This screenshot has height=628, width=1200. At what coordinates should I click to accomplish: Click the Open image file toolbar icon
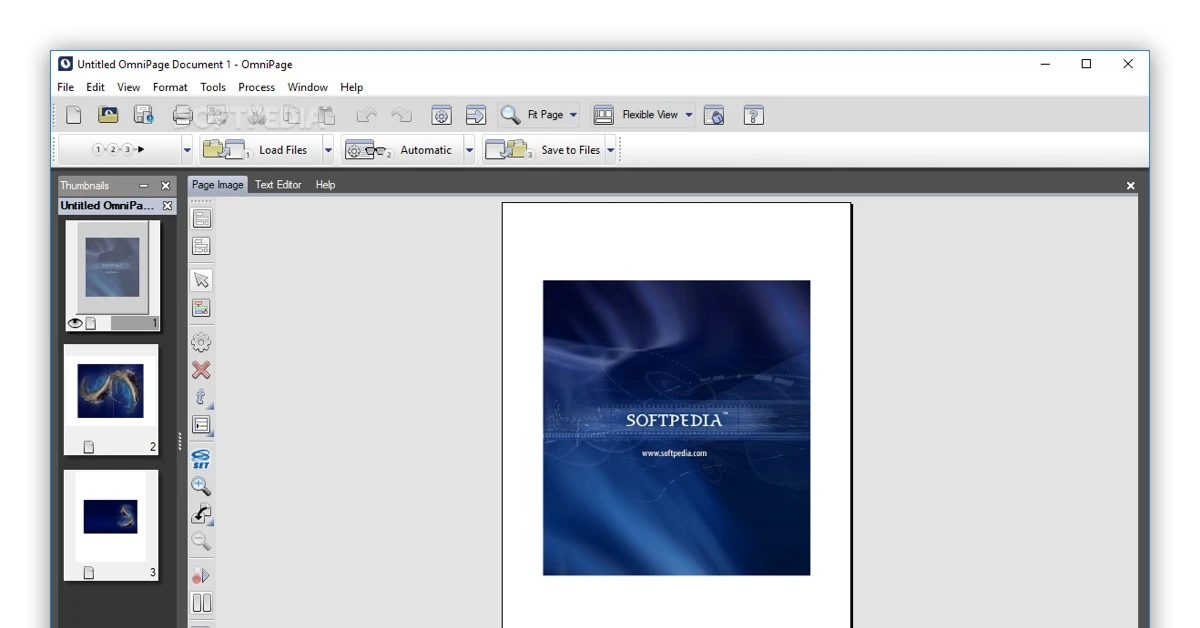[108, 115]
